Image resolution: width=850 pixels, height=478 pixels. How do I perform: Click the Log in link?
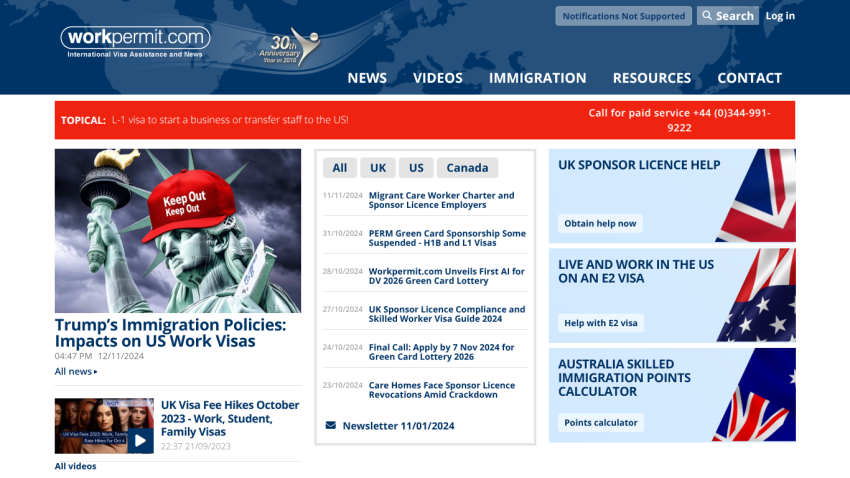coord(780,16)
